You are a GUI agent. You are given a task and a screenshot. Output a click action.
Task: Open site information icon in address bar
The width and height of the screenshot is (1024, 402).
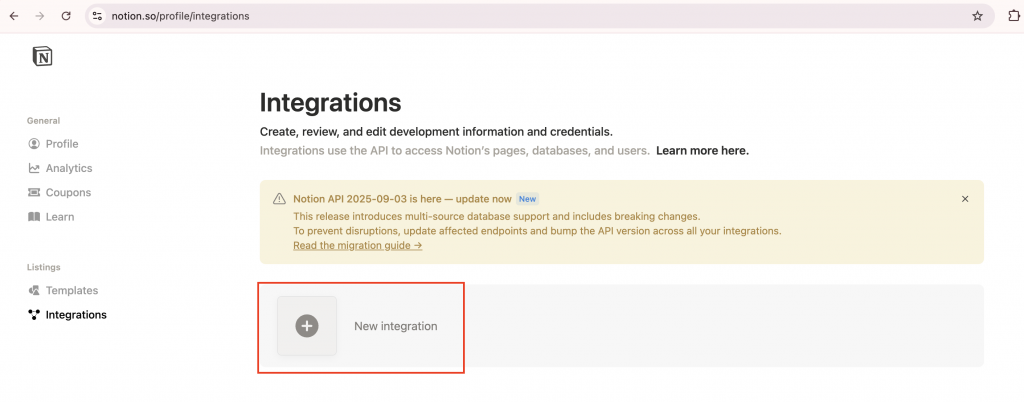(97, 16)
